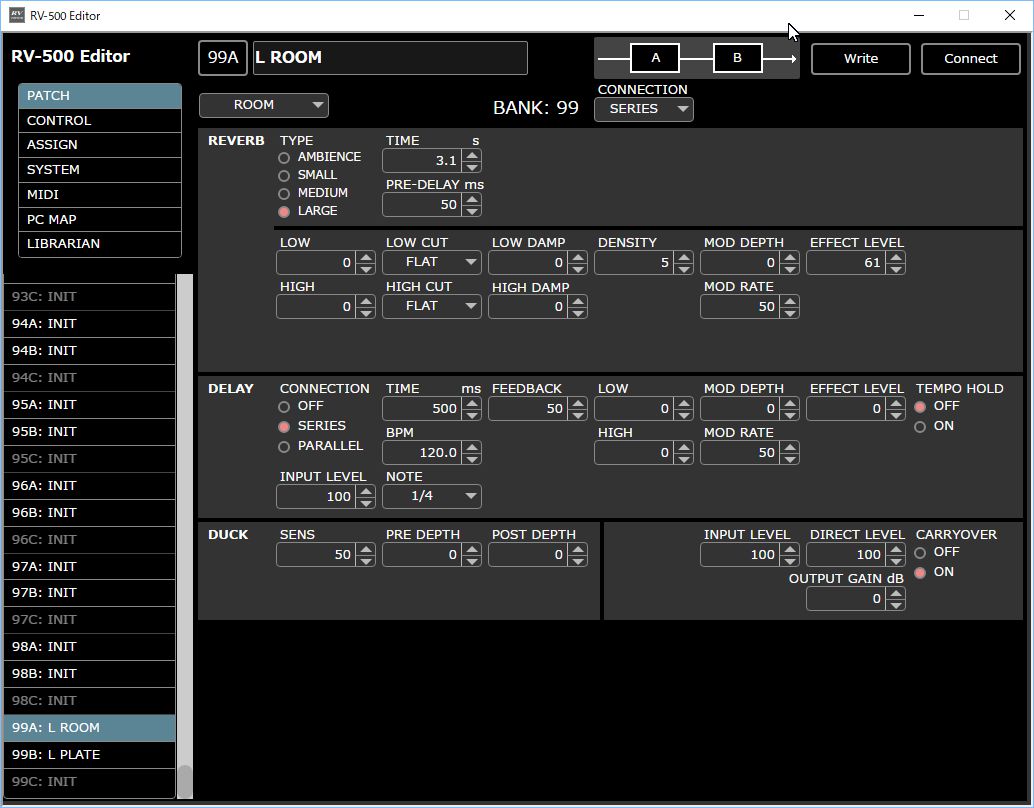
Task: Open the SYSTEM page
Action: point(100,170)
